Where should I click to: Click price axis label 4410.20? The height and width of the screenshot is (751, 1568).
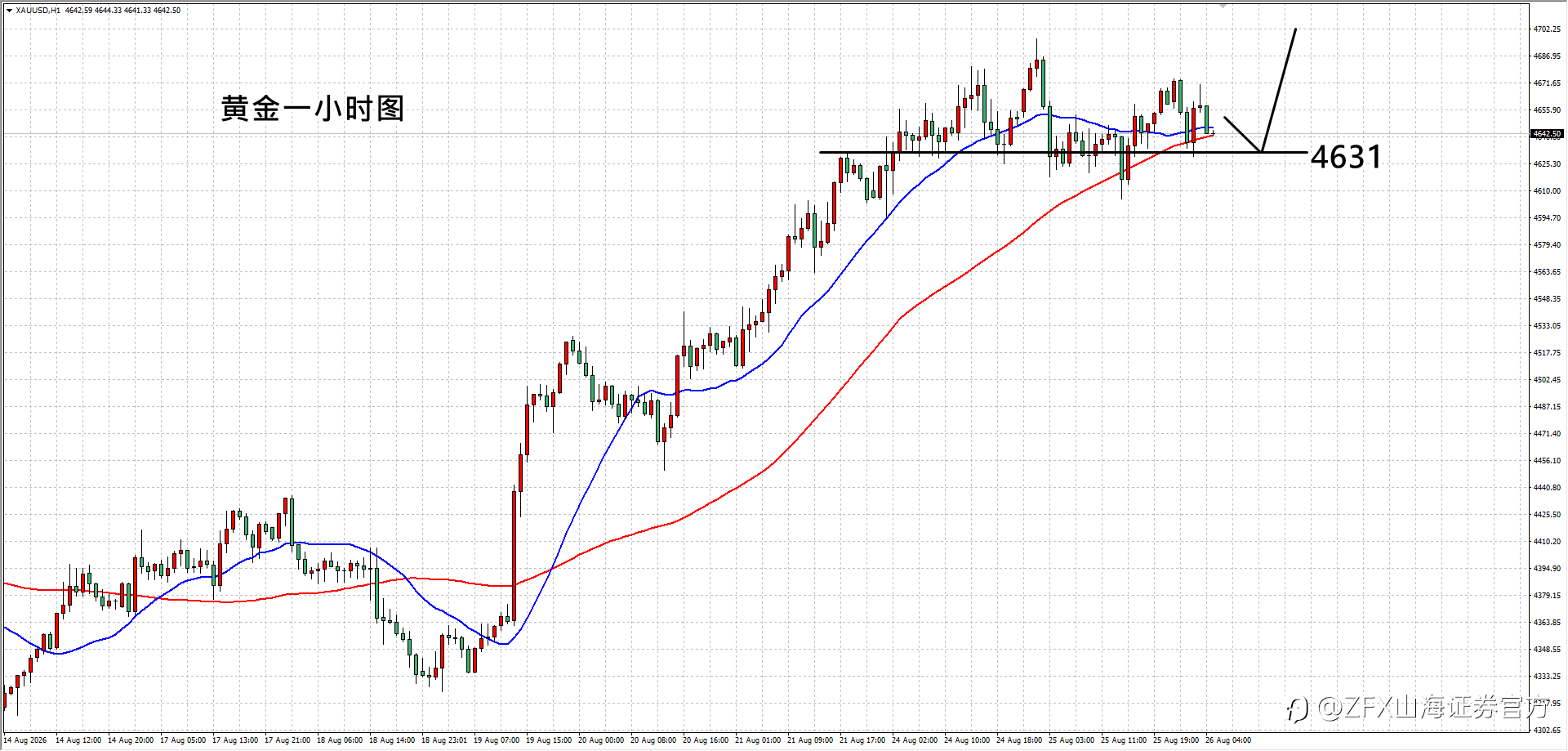tap(1547, 542)
